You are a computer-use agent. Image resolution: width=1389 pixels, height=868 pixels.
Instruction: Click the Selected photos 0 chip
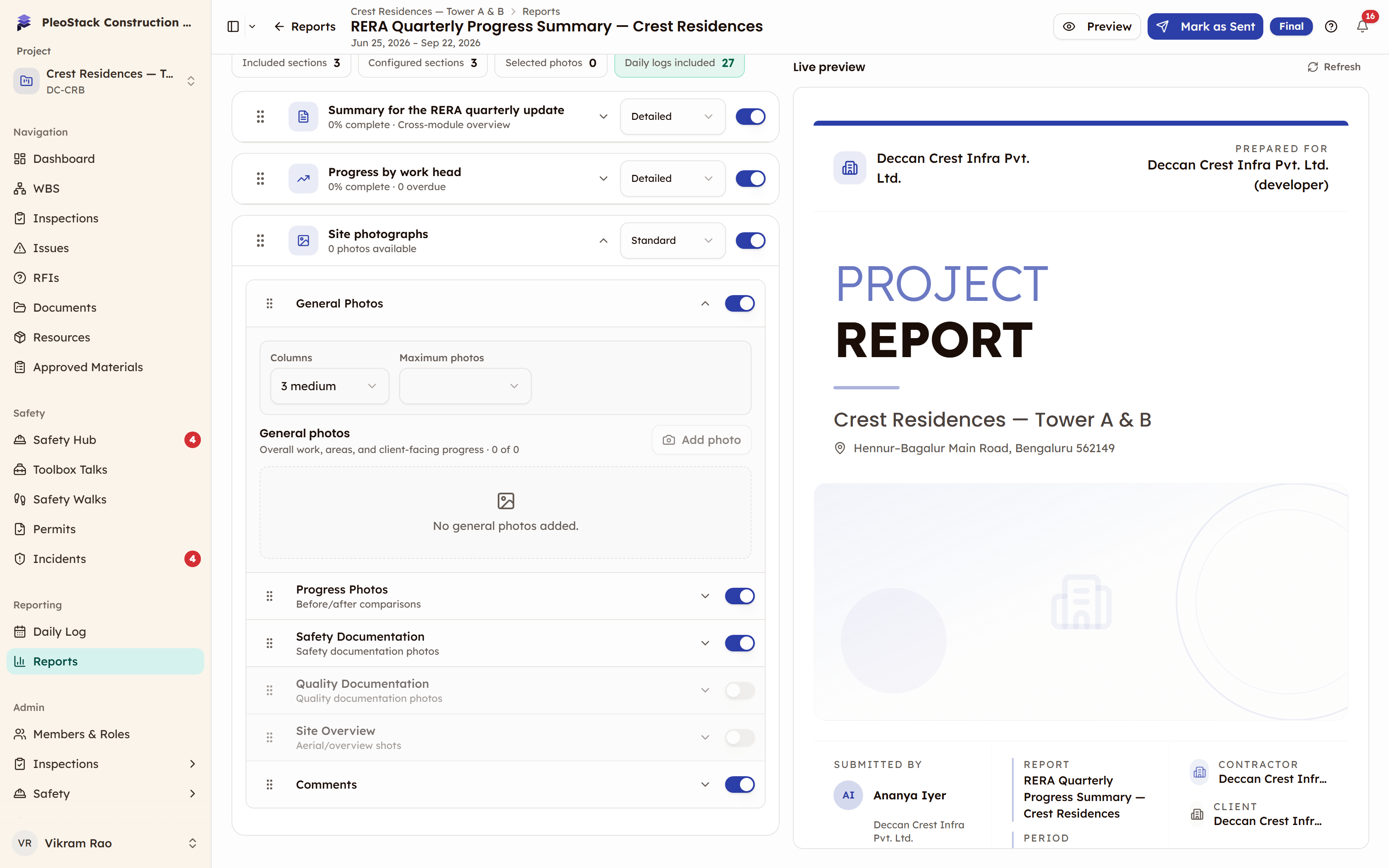551,63
